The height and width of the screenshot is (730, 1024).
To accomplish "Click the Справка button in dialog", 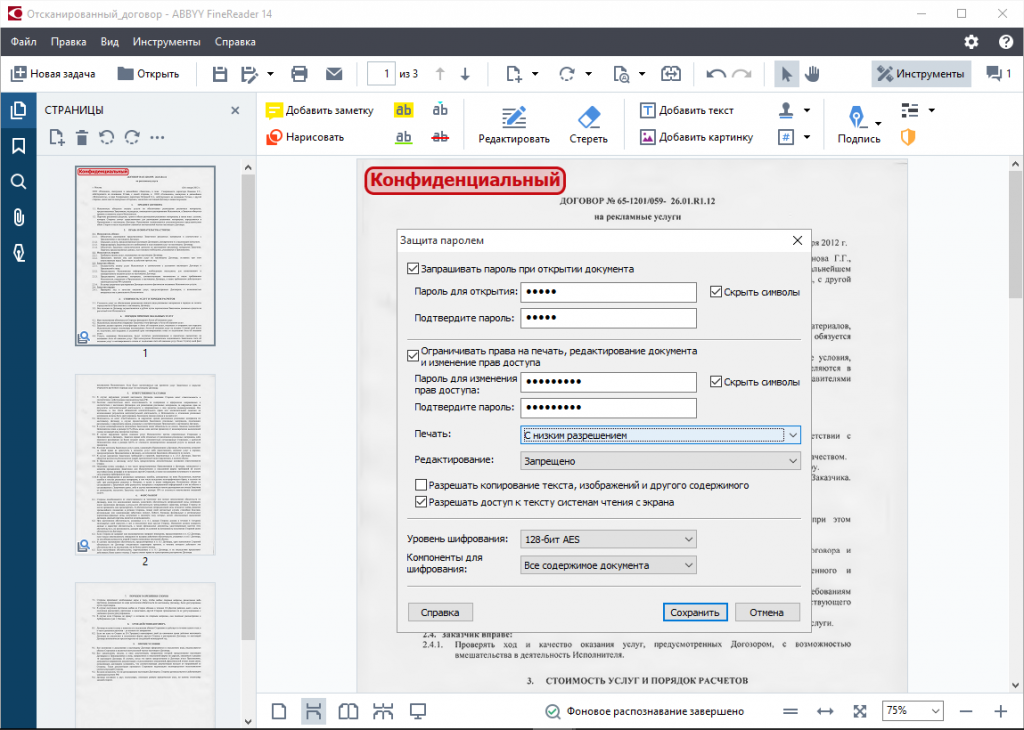I will [x=440, y=612].
